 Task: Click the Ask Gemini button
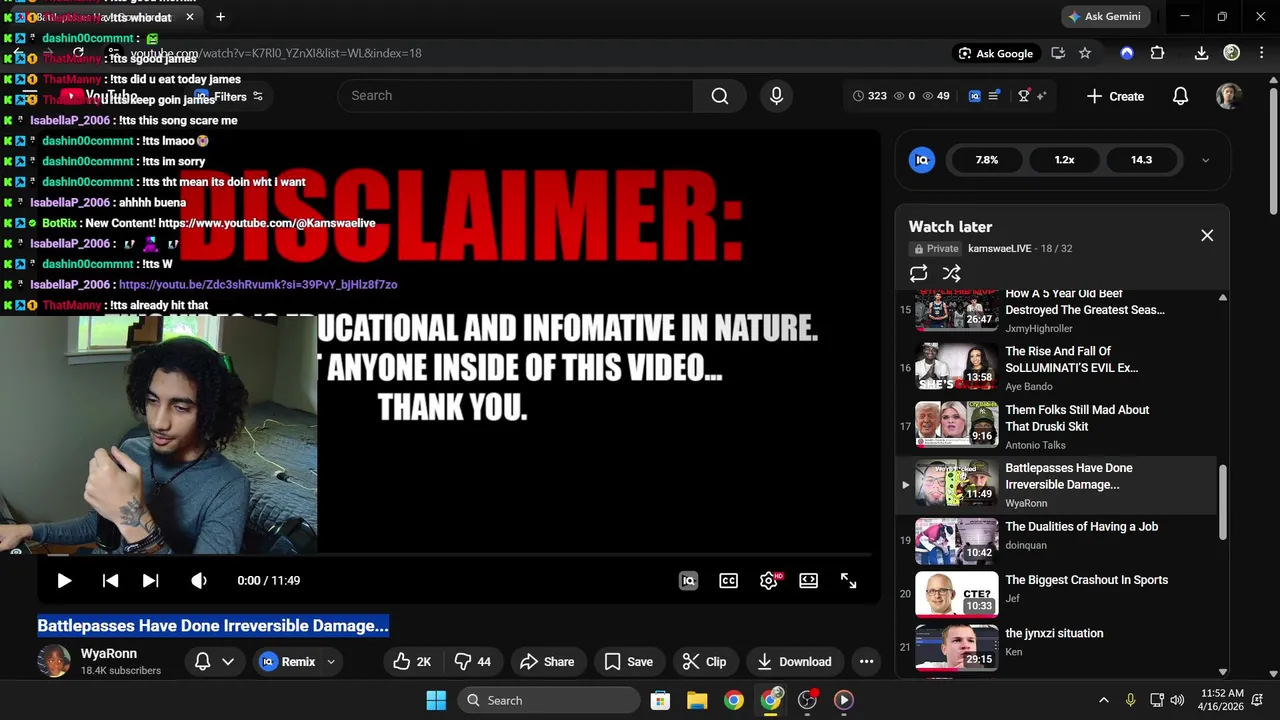(1104, 17)
